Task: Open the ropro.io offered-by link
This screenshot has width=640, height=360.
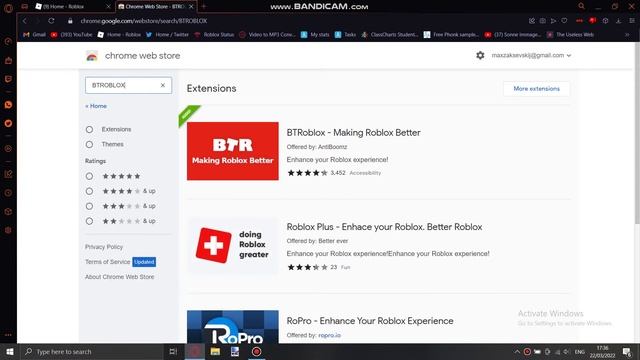Action: click(x=329, y=335)
